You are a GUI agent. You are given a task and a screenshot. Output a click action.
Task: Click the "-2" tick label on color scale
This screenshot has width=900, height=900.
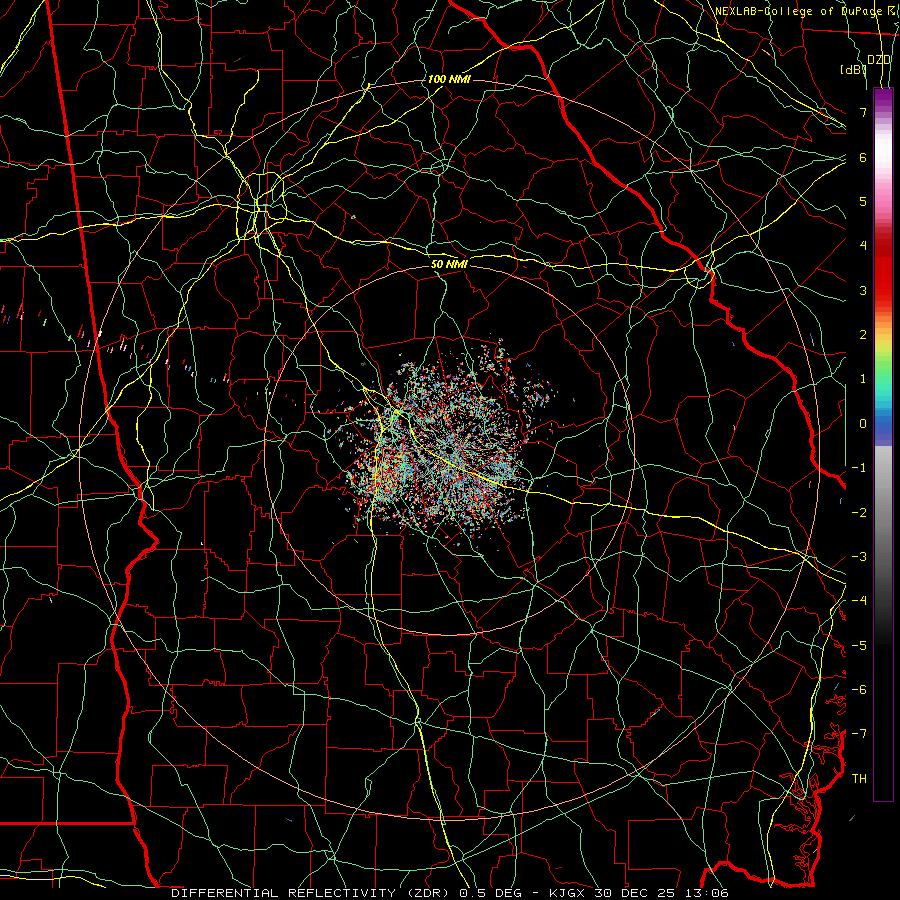(x=859, y=513)
